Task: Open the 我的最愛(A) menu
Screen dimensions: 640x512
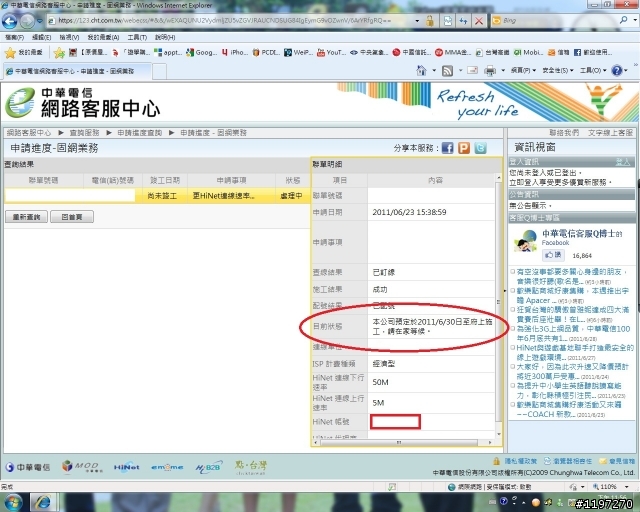Action: [x=103, y=37]
